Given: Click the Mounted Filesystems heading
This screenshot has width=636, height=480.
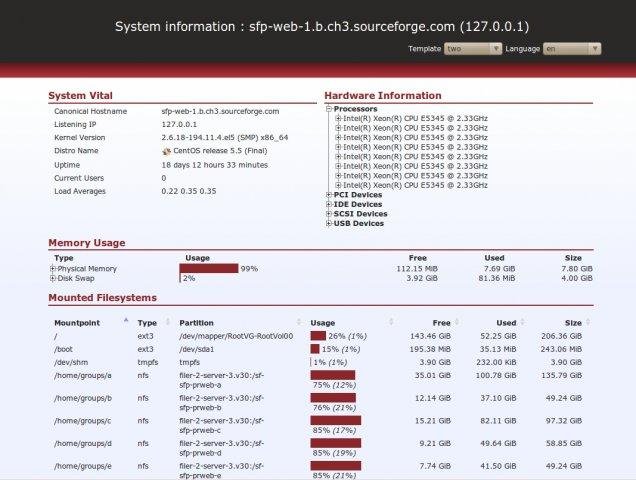Looking at the screenshot, I should [x=103, y=298].
